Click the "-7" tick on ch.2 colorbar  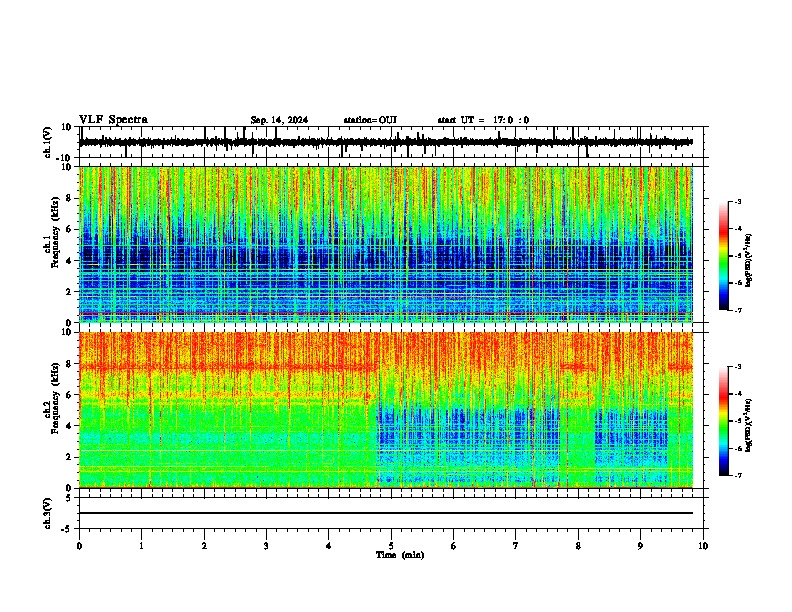738,475
